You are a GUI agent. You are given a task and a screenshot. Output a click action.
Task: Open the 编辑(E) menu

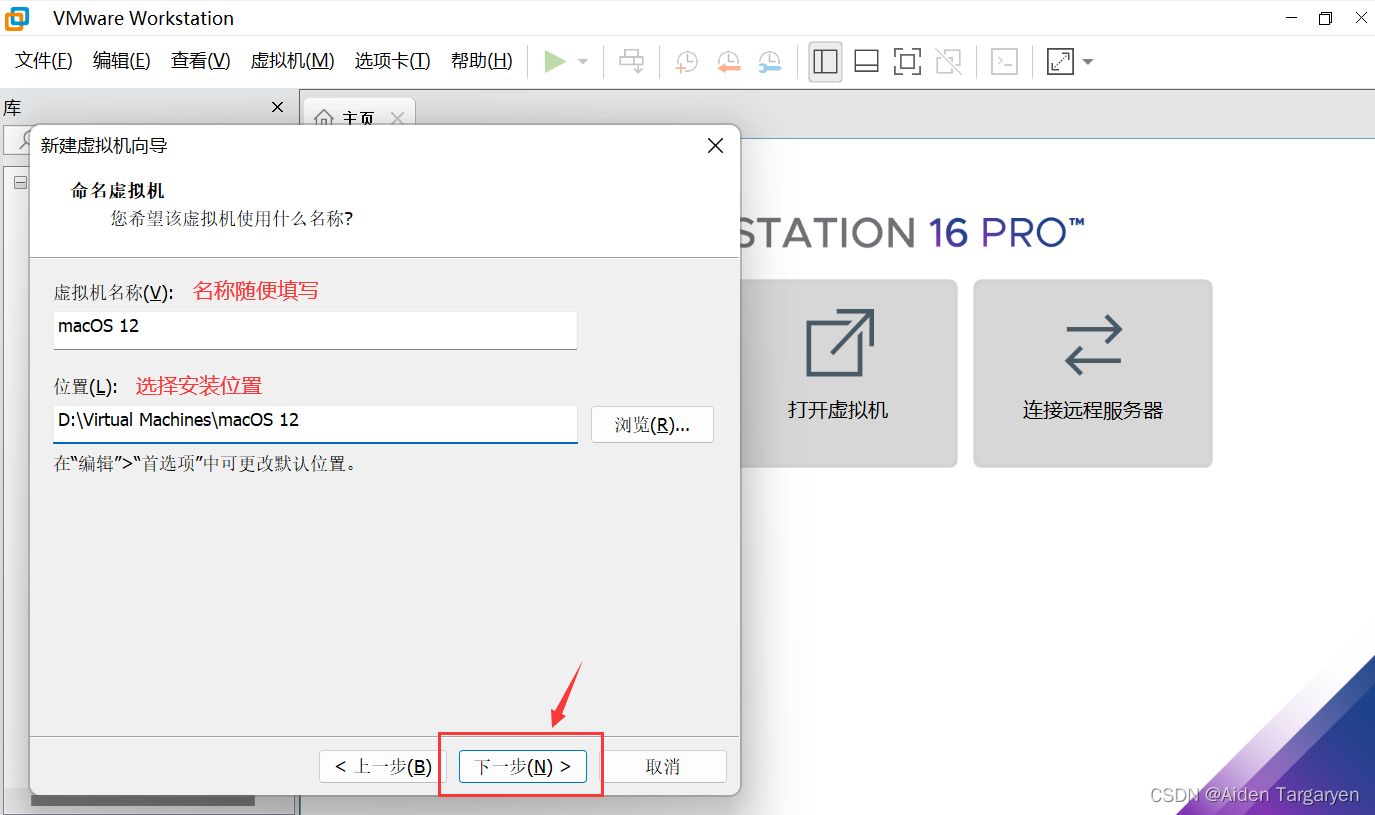122,61
